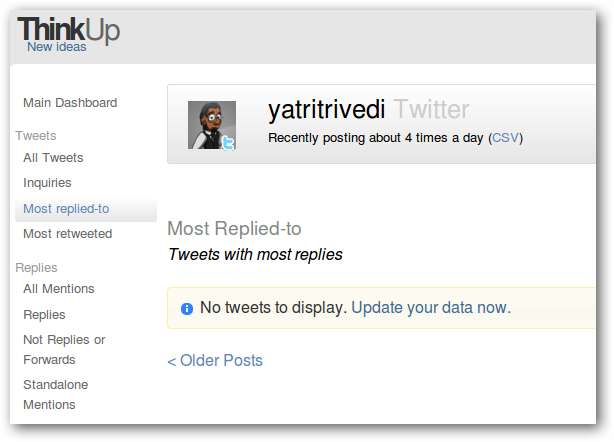This screenshot has width=614, height=442.
Task: Click the Twitter bird badge on avatar
Action: (227, 142)
